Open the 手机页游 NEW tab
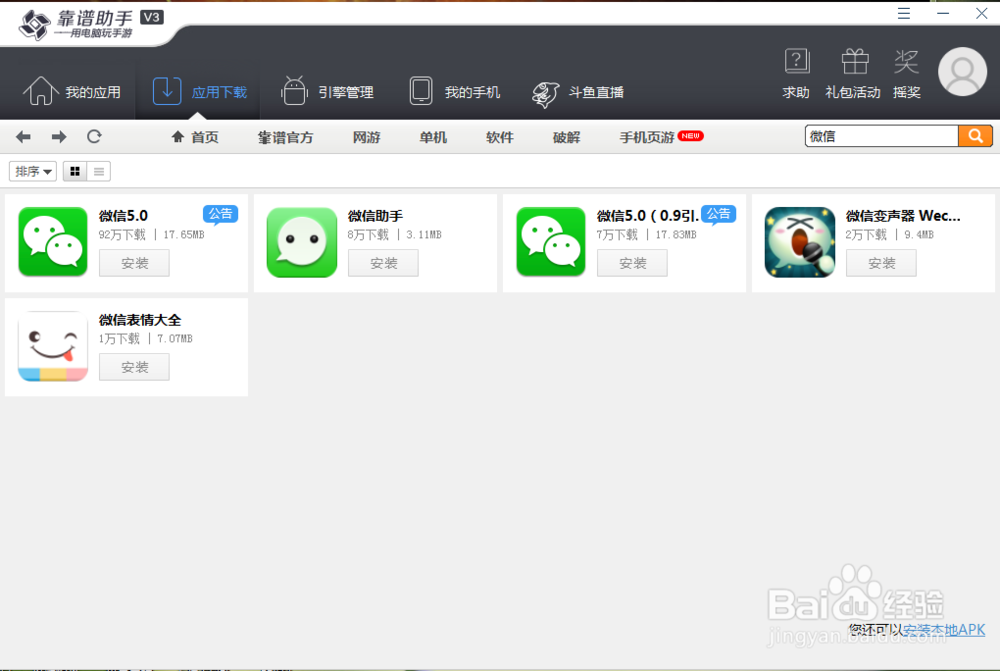 coord(661,137)
